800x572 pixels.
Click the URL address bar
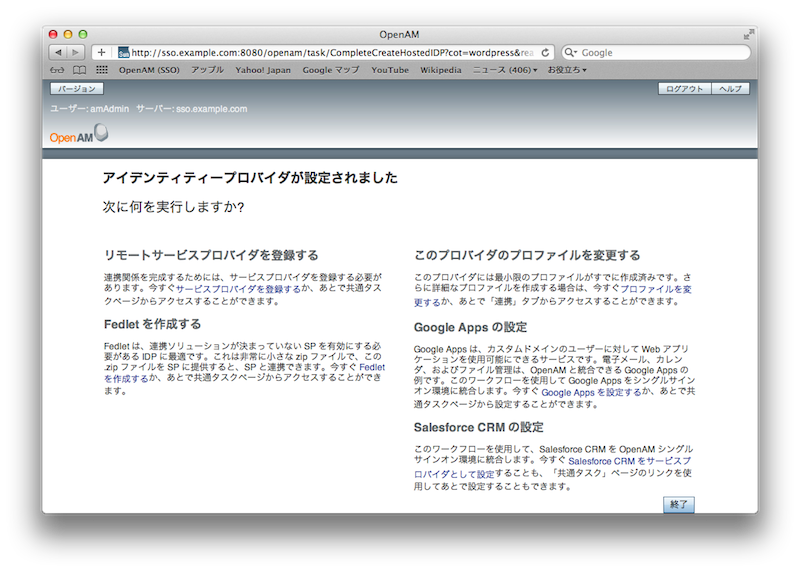(x=330, y=52)
